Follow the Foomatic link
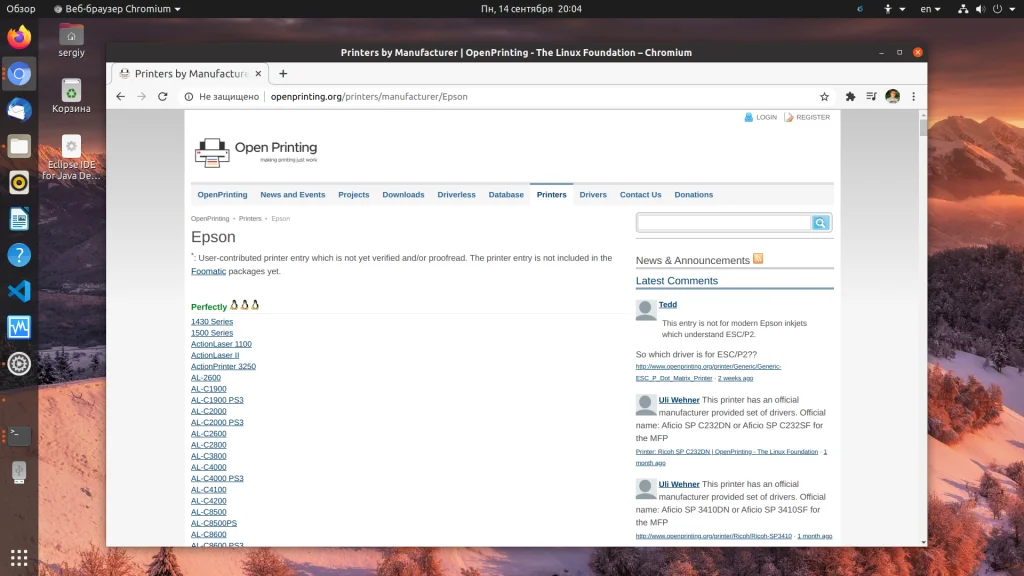This screenshot has width=1024, height=576. (x=208, y=271)
